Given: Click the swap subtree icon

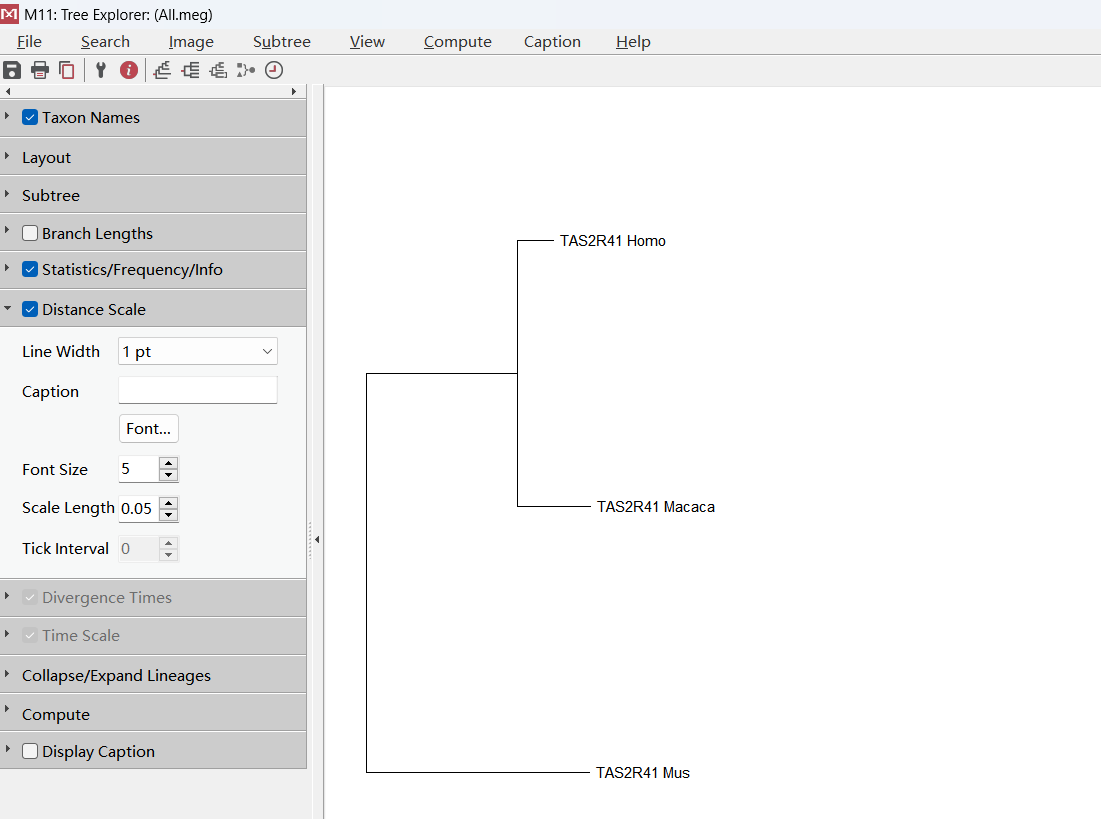Looking at the screenshot, I should point(218,70).
